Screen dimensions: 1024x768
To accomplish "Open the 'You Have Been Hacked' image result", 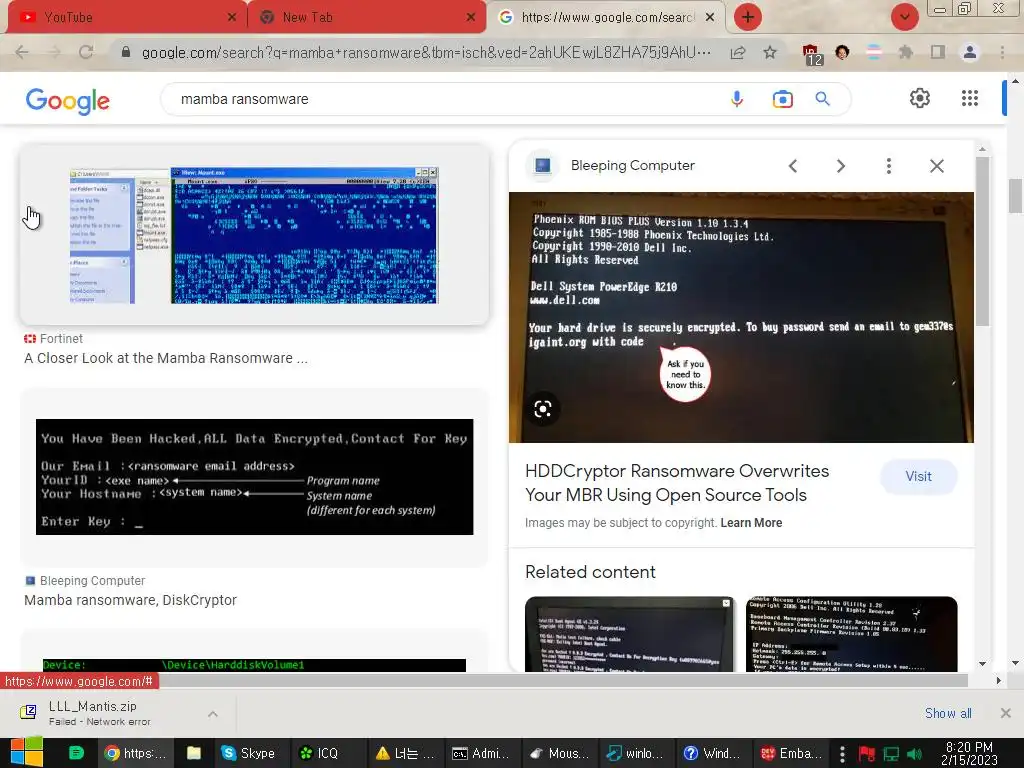I will tap(255, 477).
